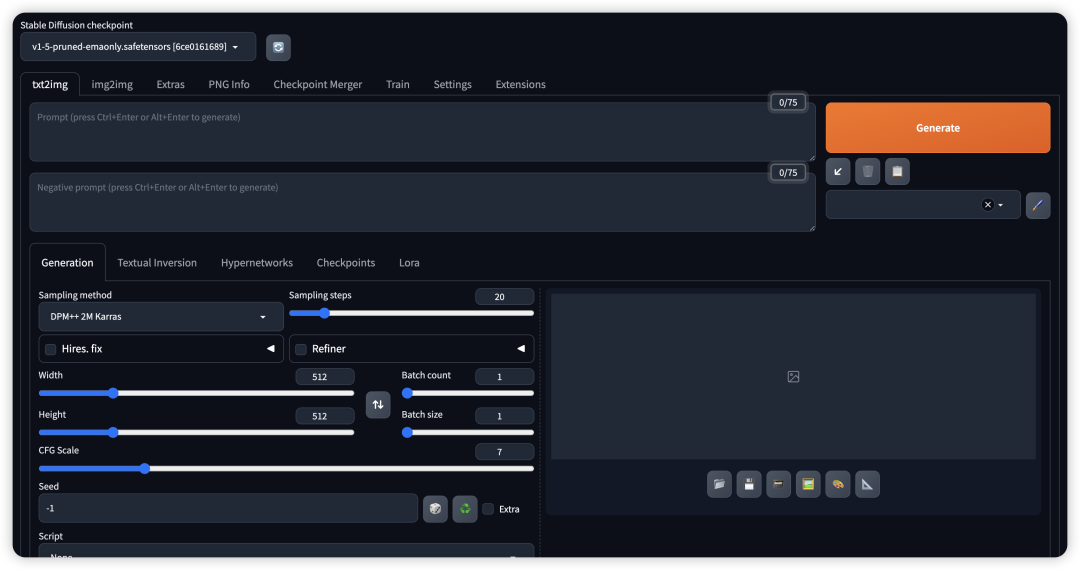
Task: Enable the Hires. fix checkbox
Action: point(51,350)
